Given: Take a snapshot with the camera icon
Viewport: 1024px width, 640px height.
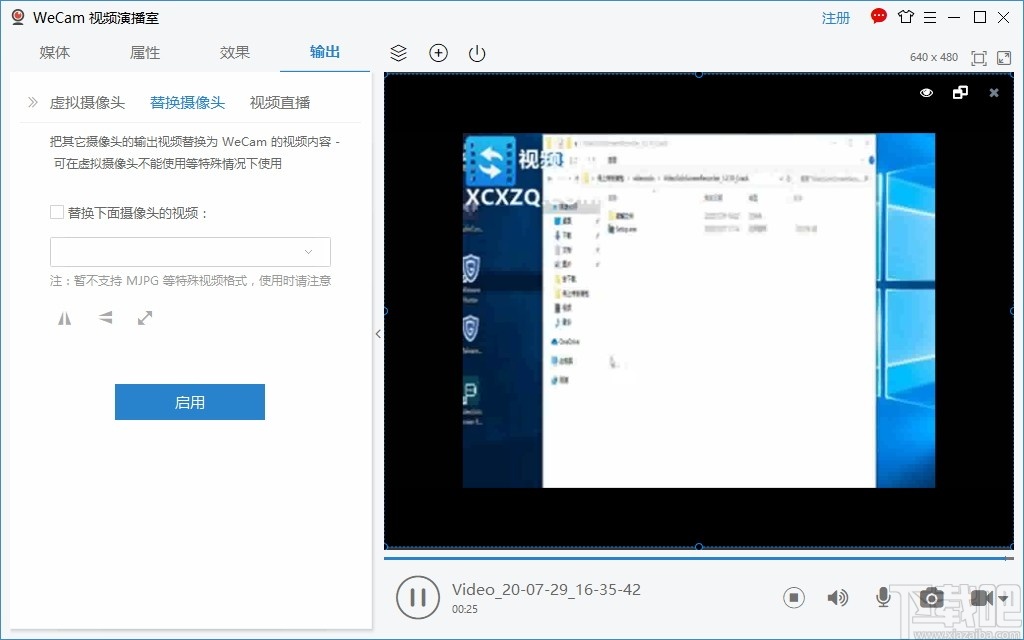Looking at the screenshot, I should [931, 597].
